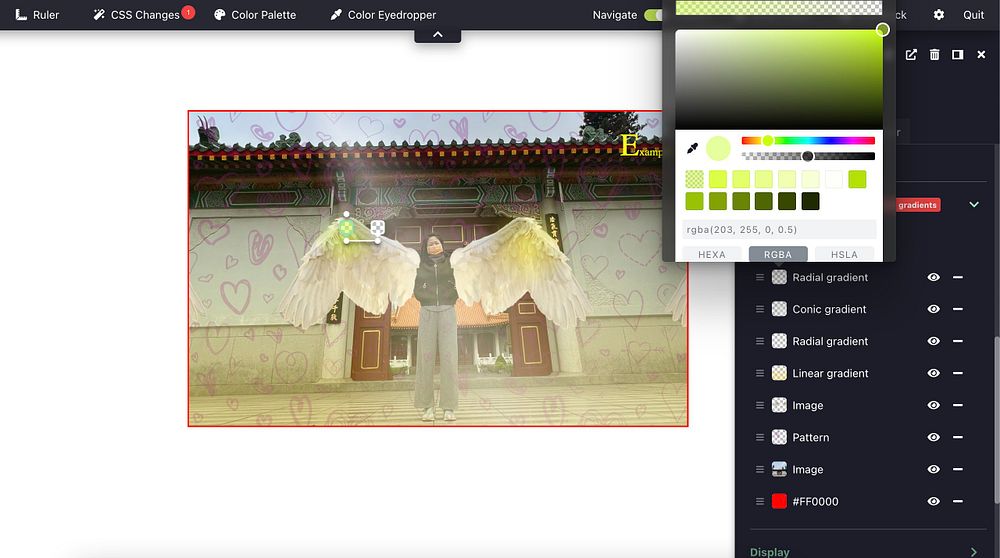Toggle visibility of Image layer above Pattern
This screenshot has width=1000, height=558.
(934, 406)
